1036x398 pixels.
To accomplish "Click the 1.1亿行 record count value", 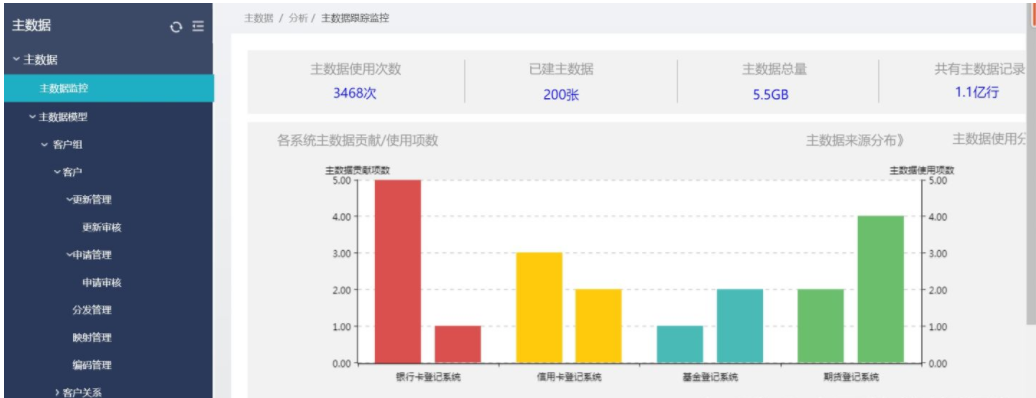I will (977, 93).
